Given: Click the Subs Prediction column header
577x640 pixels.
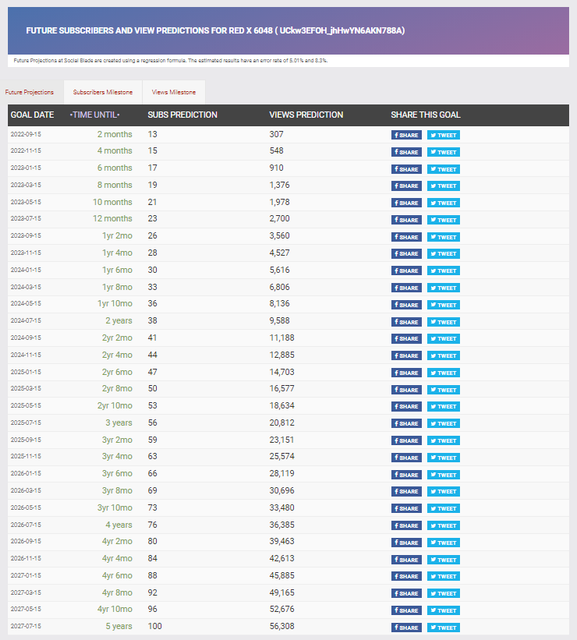Looking at the screenshot, I should point(182,115).
